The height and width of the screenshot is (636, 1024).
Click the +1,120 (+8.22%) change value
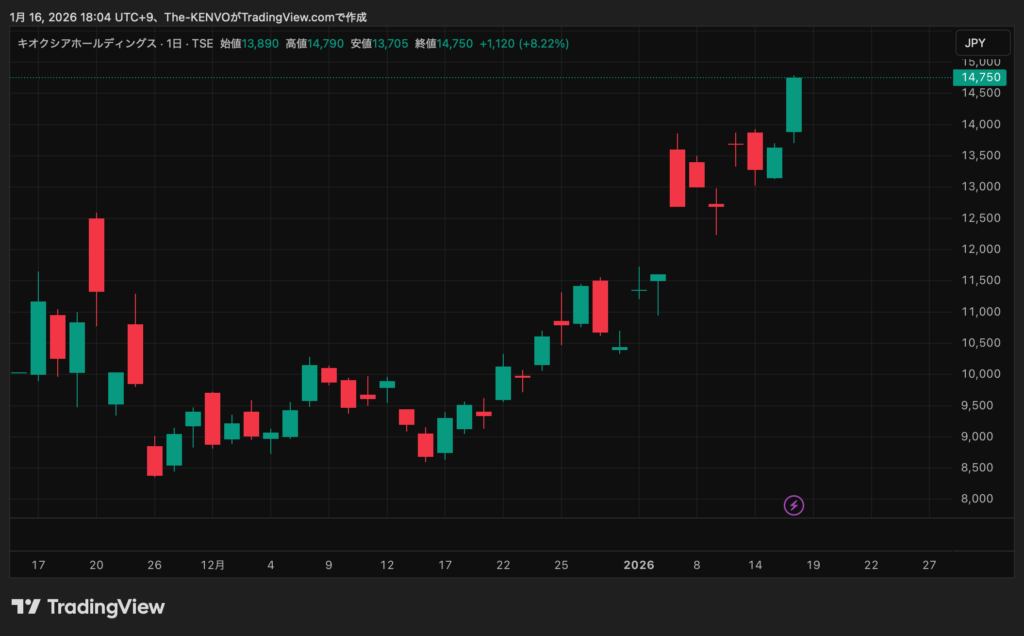click(x=525, y=44)
